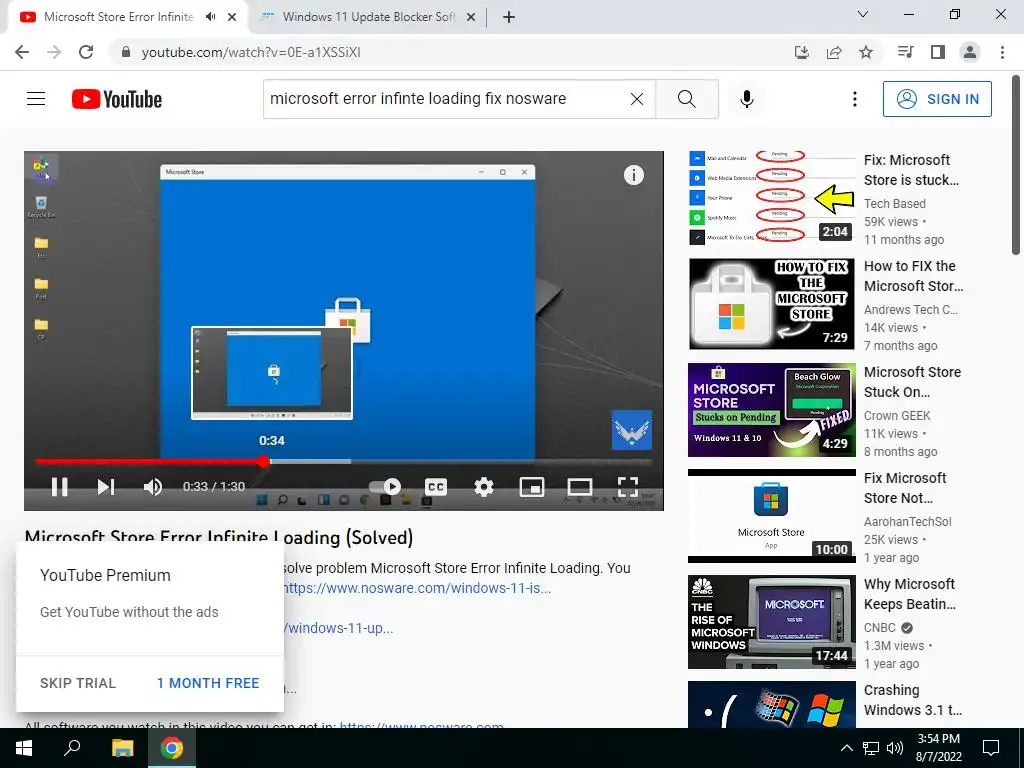The width and height of the screenshot is (1024, 768).
Task: Close the Windows 11 Update Blocker tab
Action: tap(470, 18)
